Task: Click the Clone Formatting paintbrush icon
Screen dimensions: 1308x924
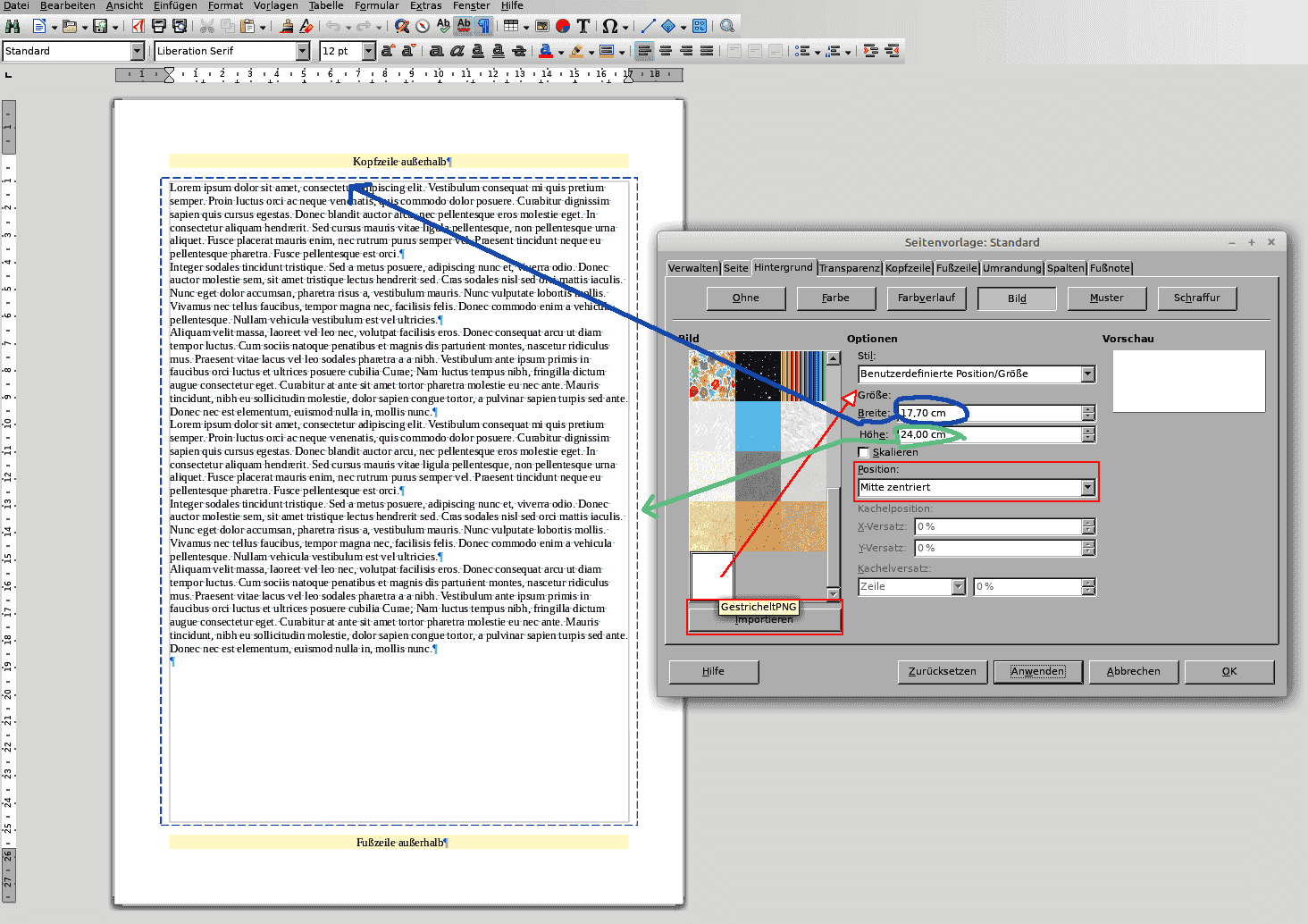Action: click(x=286, y=27)
